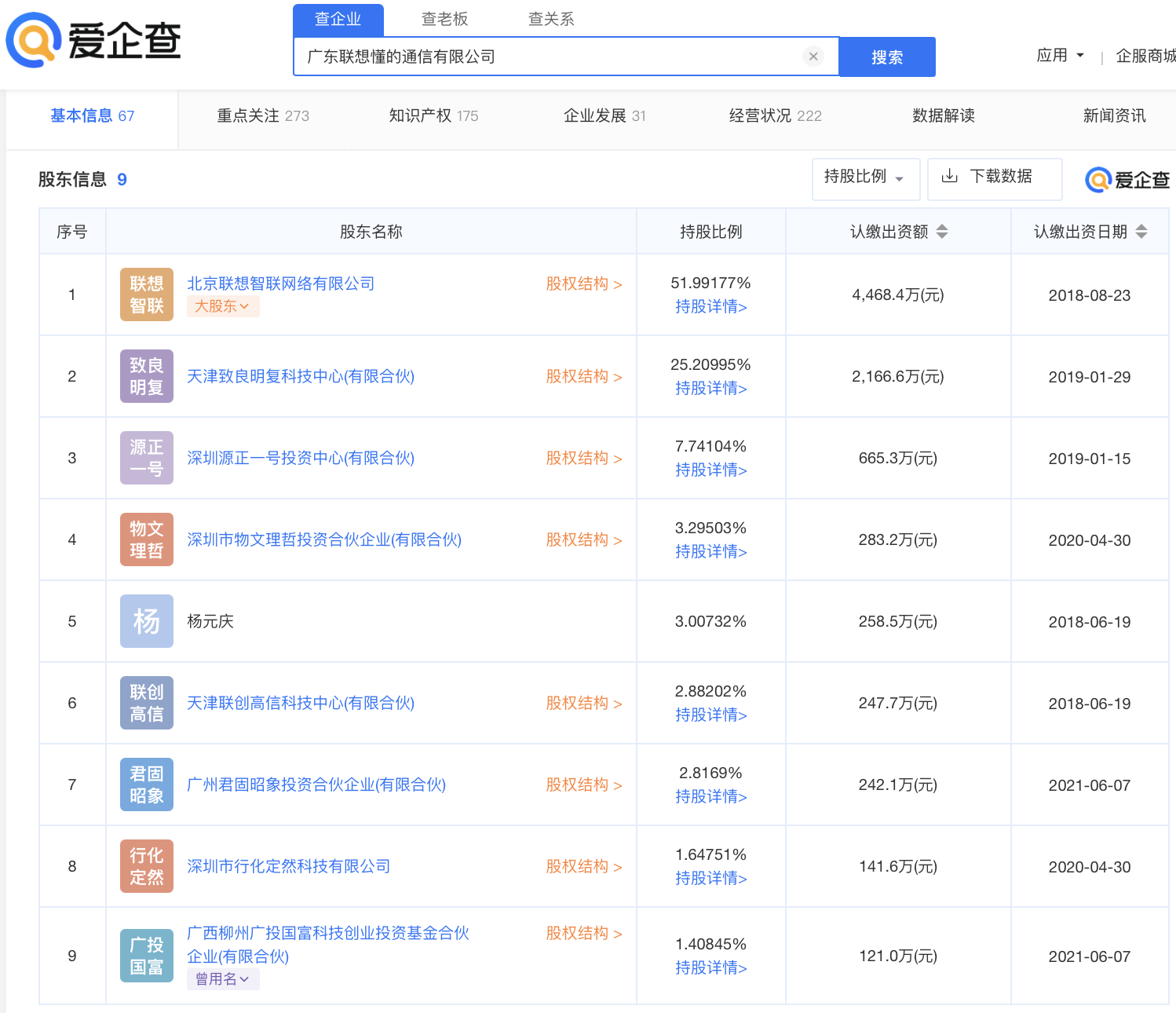Screen dimensions: 1176x1013
Task: Select the 杨元庆 shareholder name
Action: 210,621
